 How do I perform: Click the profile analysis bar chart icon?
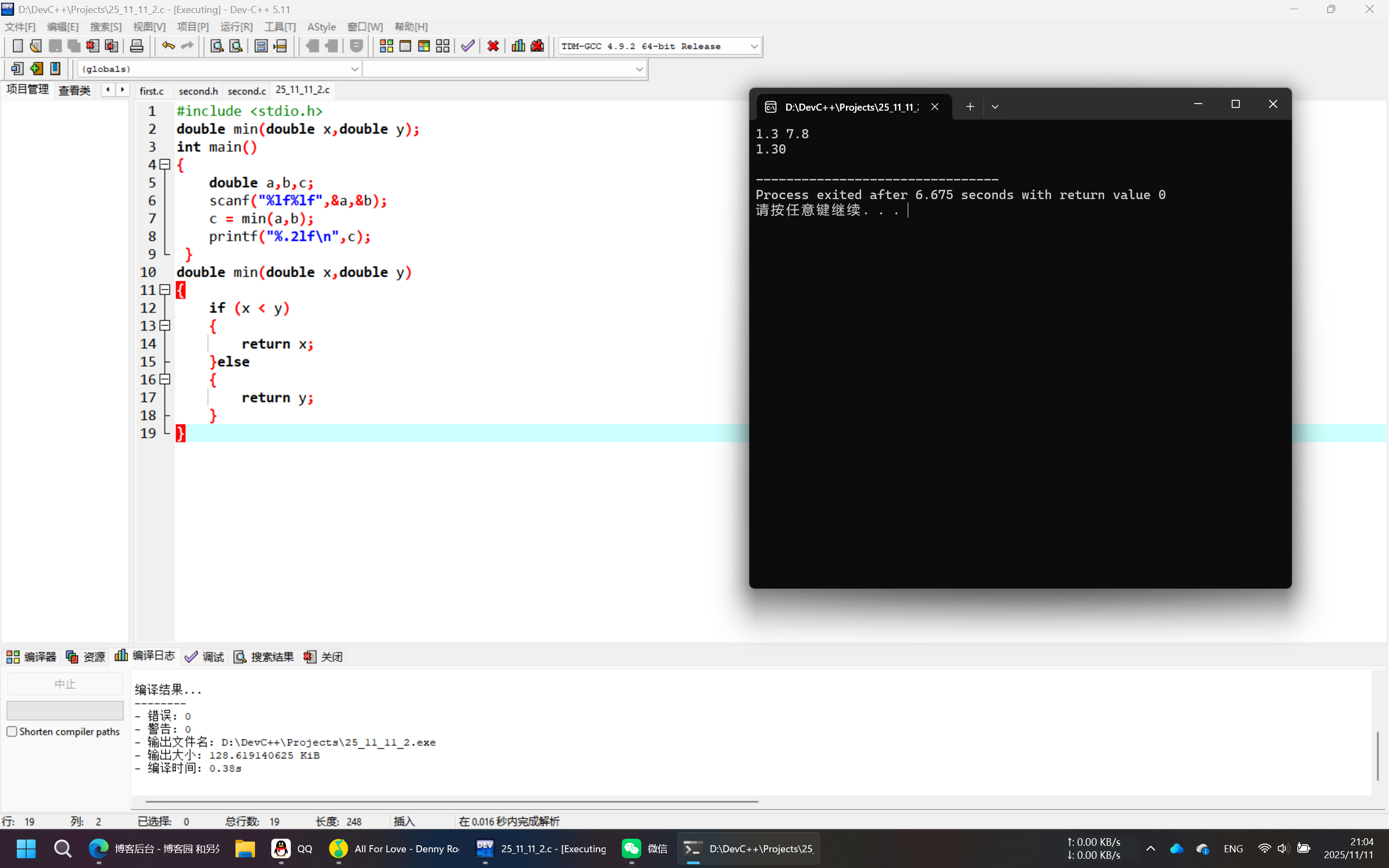click(518, 46)
